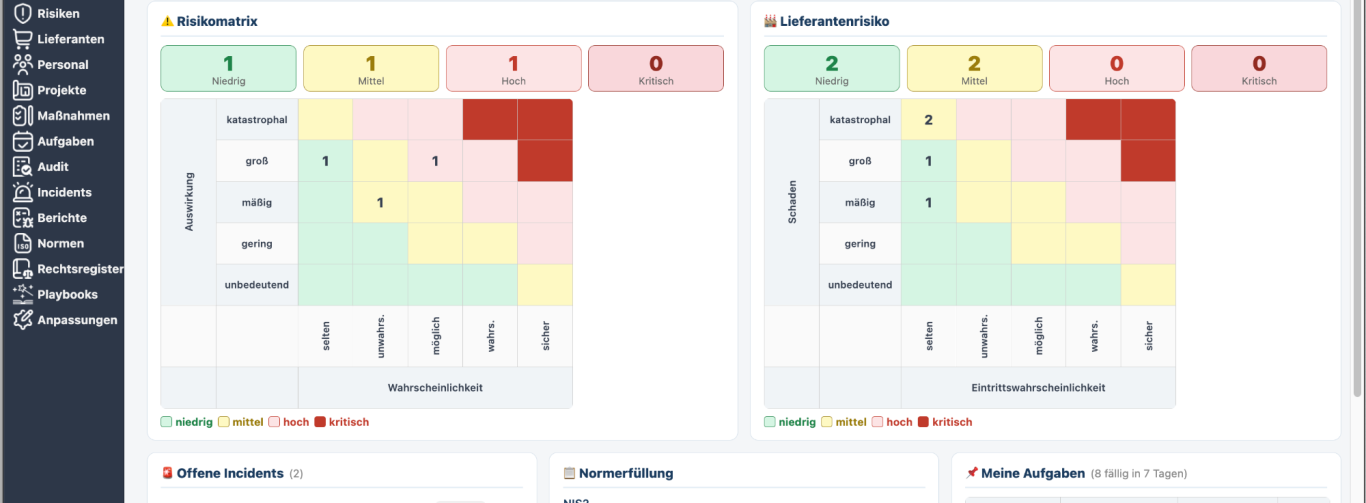Navigate to Rechtsregister in the sidebar

point(80,269)
